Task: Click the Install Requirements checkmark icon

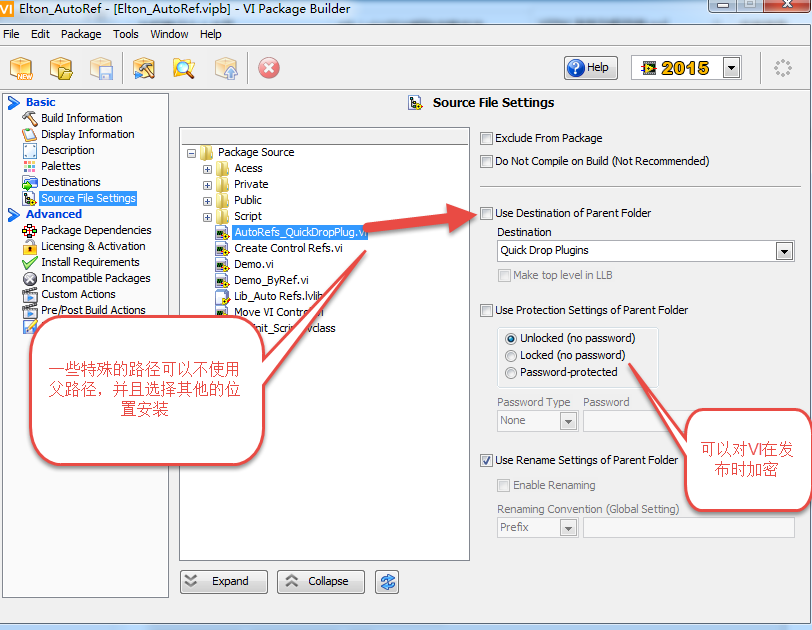Action: tap(30, 262)
